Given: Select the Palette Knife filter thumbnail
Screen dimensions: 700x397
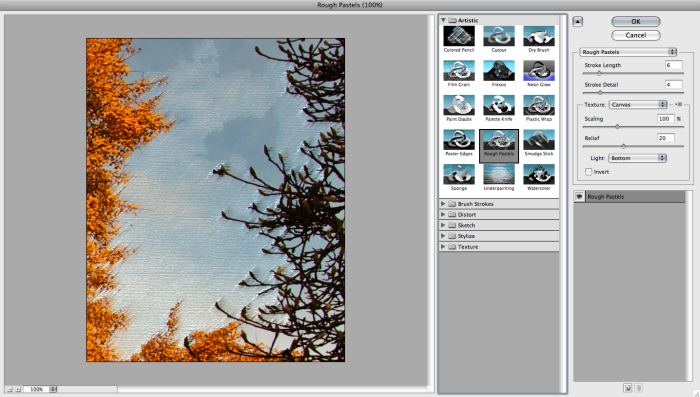Looking at the screenshot, I should coord(499,105).
